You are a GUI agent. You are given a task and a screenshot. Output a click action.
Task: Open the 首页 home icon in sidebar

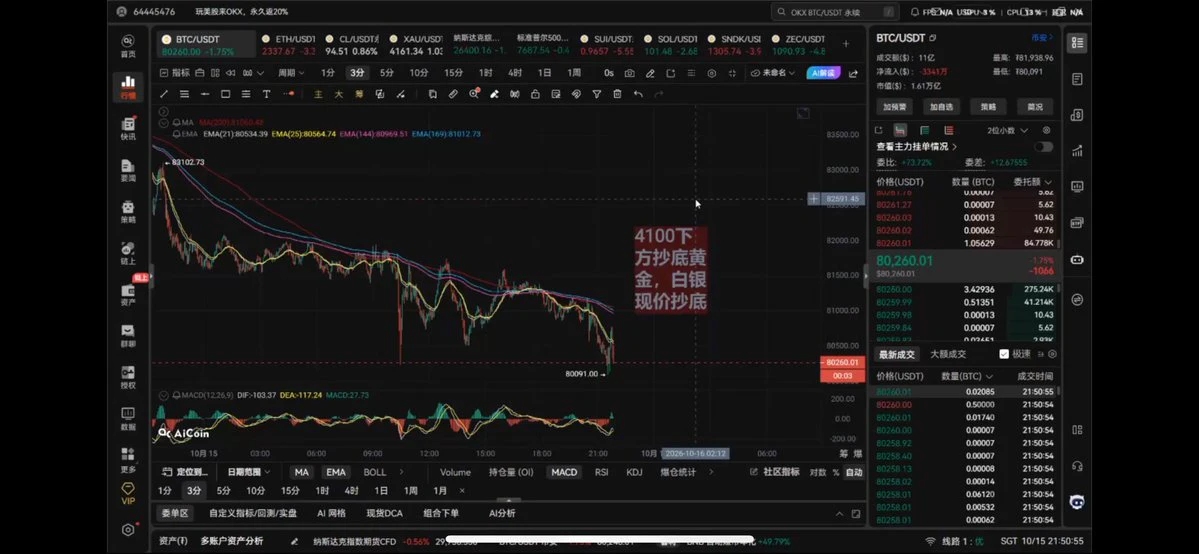[128, 45]
